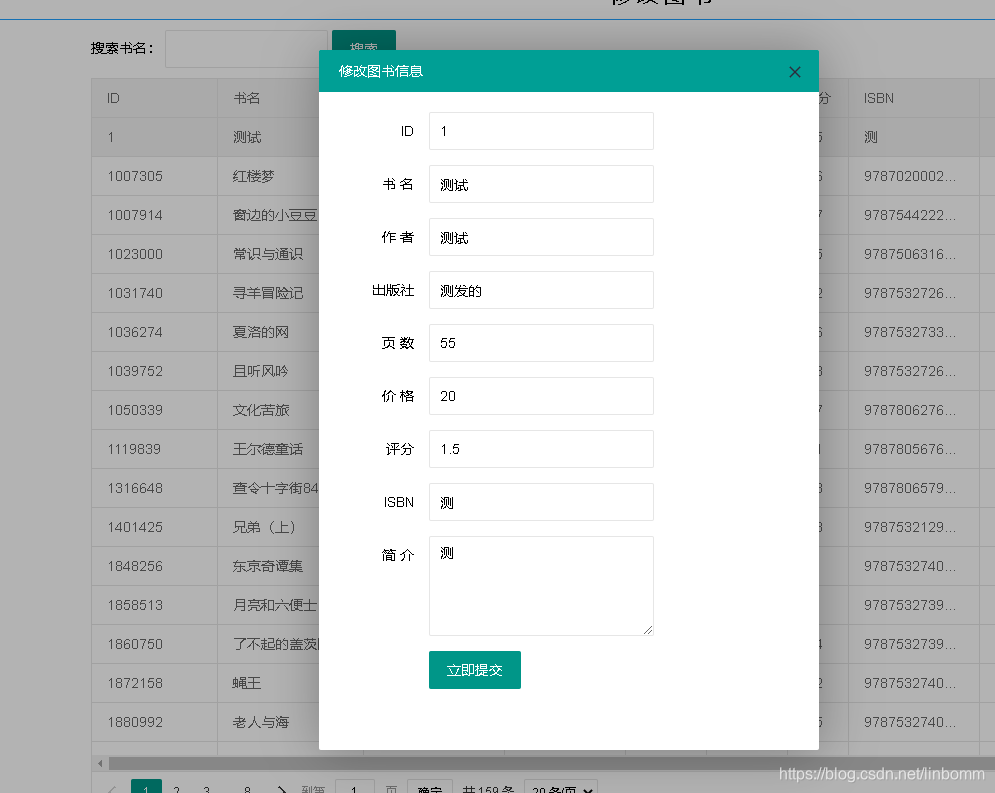Click the 评分 field showing 1.5
Image resolution: width=995 pixels, height=793 pixels.
tap(541, 449)
